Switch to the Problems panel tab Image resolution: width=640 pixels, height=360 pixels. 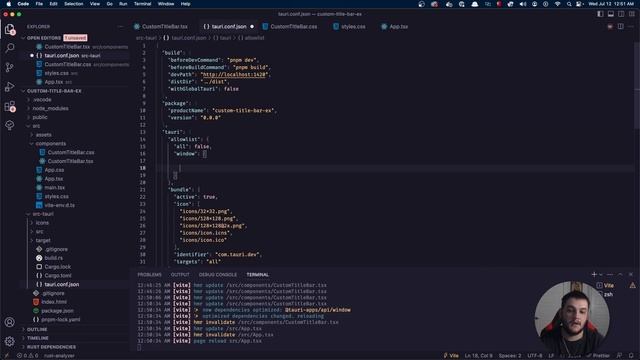click(149, 275)
